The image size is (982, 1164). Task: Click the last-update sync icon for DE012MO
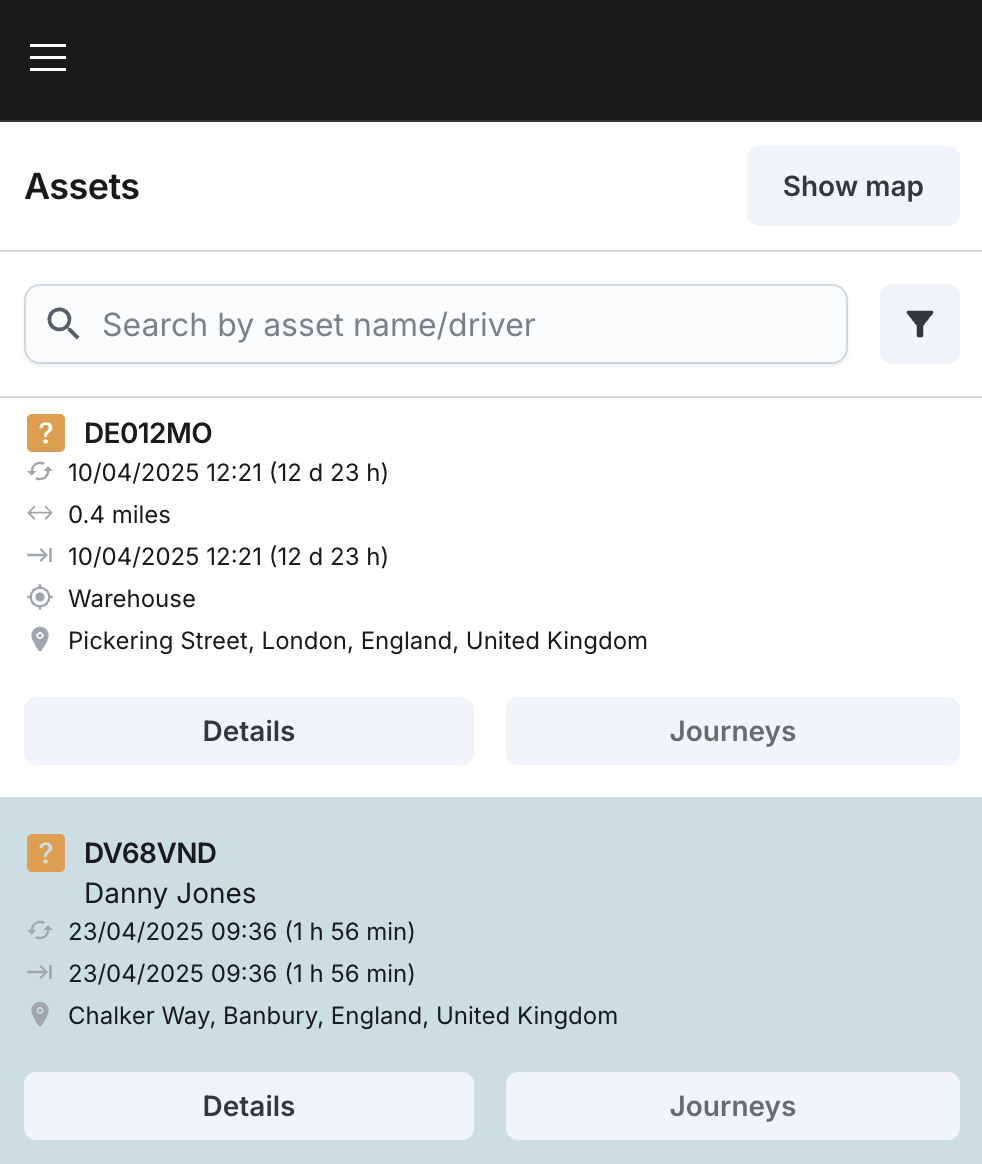click(x=40, y=472)
